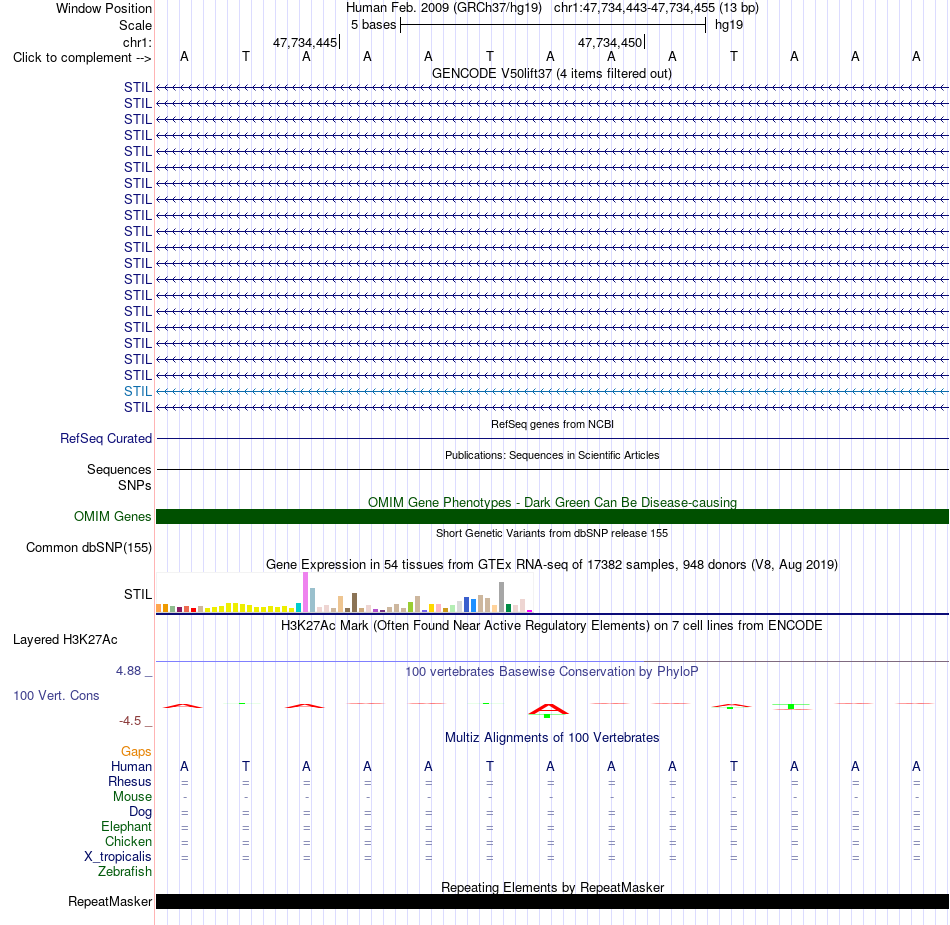Click the 47,734,445 position marker
950x925 pixels.
(x=305, y=42)
